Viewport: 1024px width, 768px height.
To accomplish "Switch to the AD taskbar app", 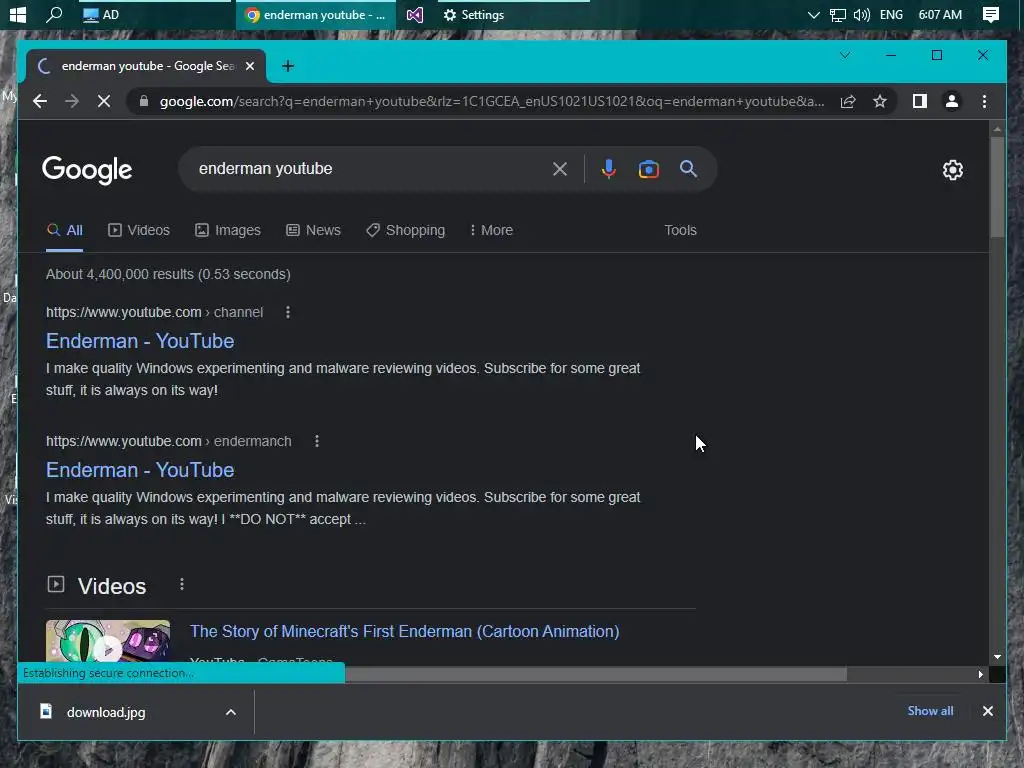I will click(101, 14).
